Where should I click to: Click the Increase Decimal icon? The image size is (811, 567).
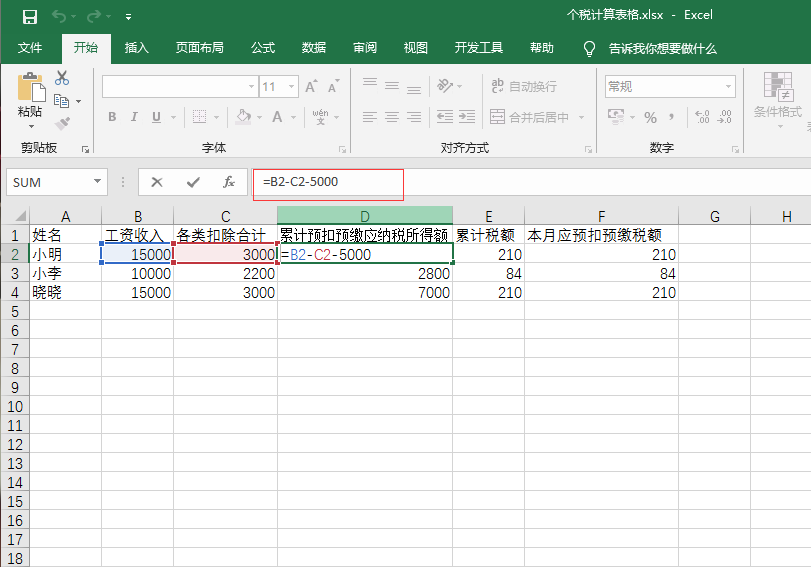click(x=702, y=117)
